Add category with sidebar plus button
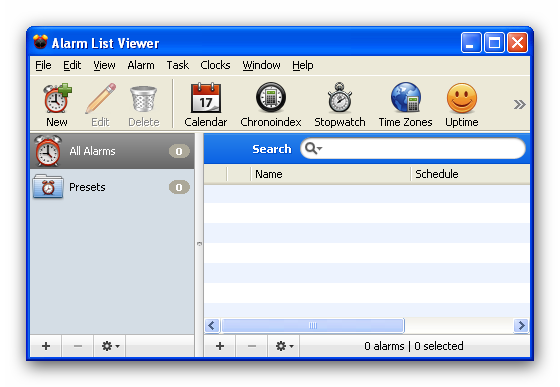 click(x=46, y=346)
